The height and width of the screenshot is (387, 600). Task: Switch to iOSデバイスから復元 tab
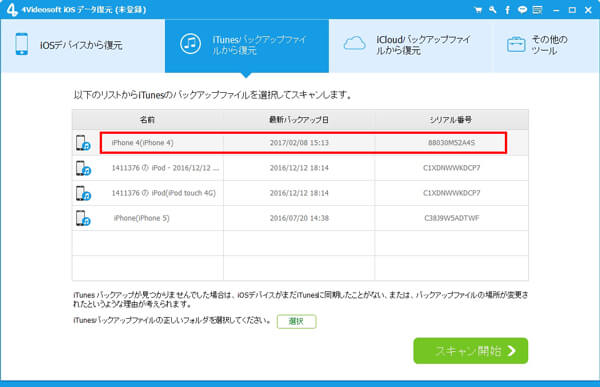click(83, 46)
